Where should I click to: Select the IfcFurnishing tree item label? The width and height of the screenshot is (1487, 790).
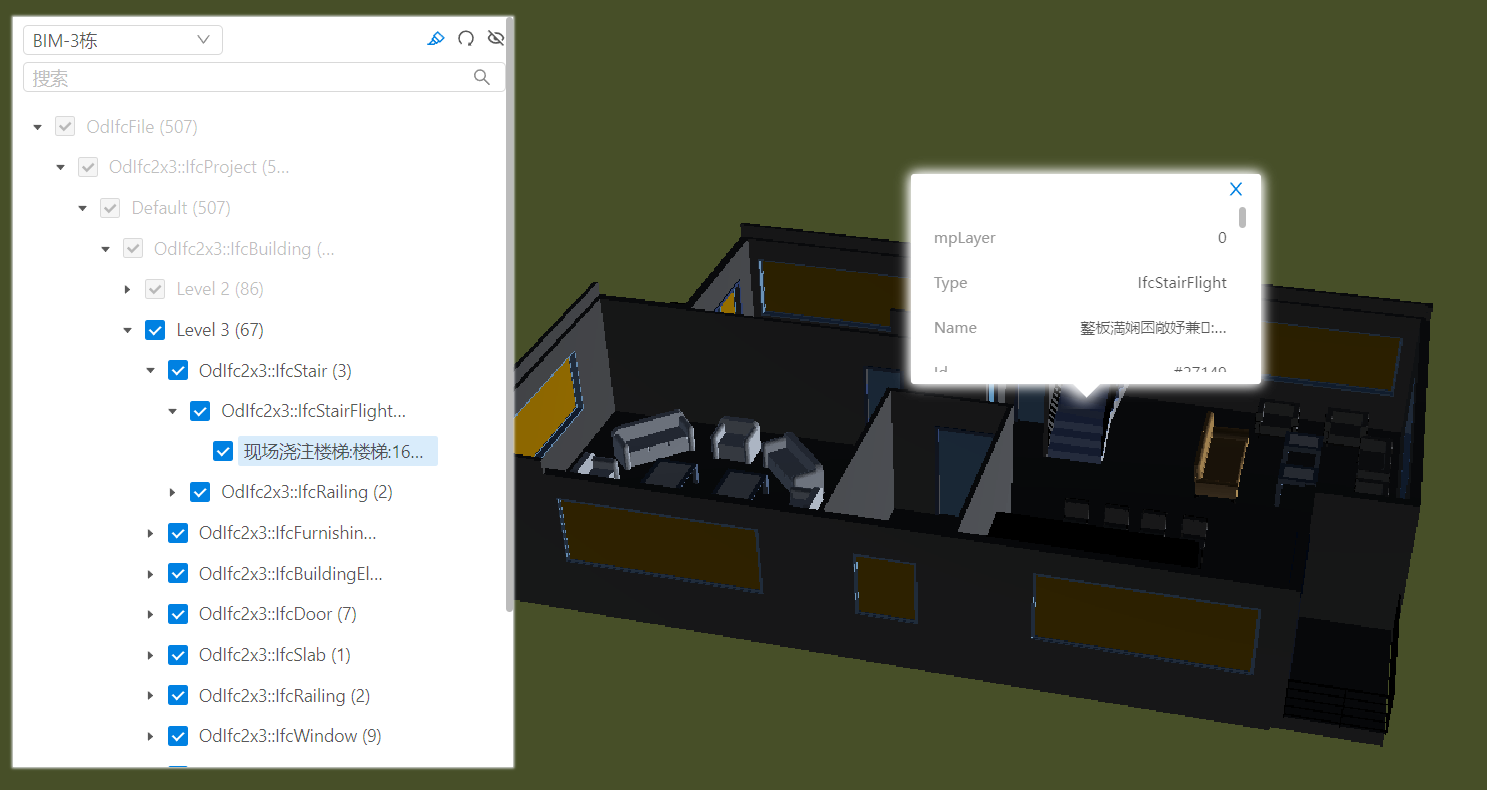pyautogui.click(x=287, y=533)
